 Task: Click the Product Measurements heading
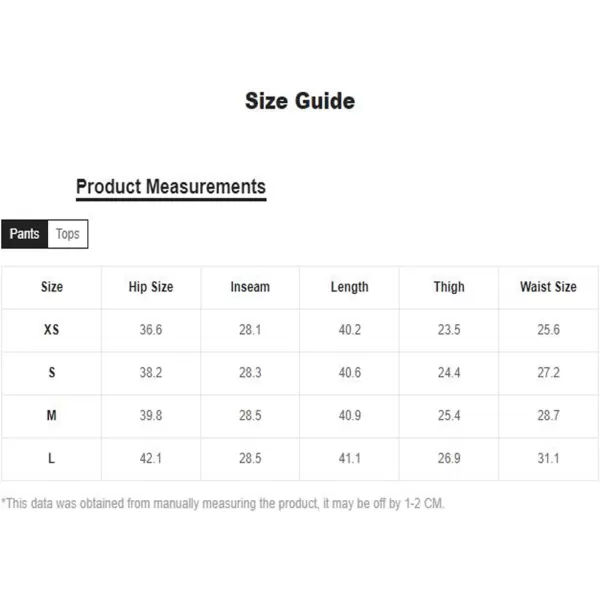(171, 187)
